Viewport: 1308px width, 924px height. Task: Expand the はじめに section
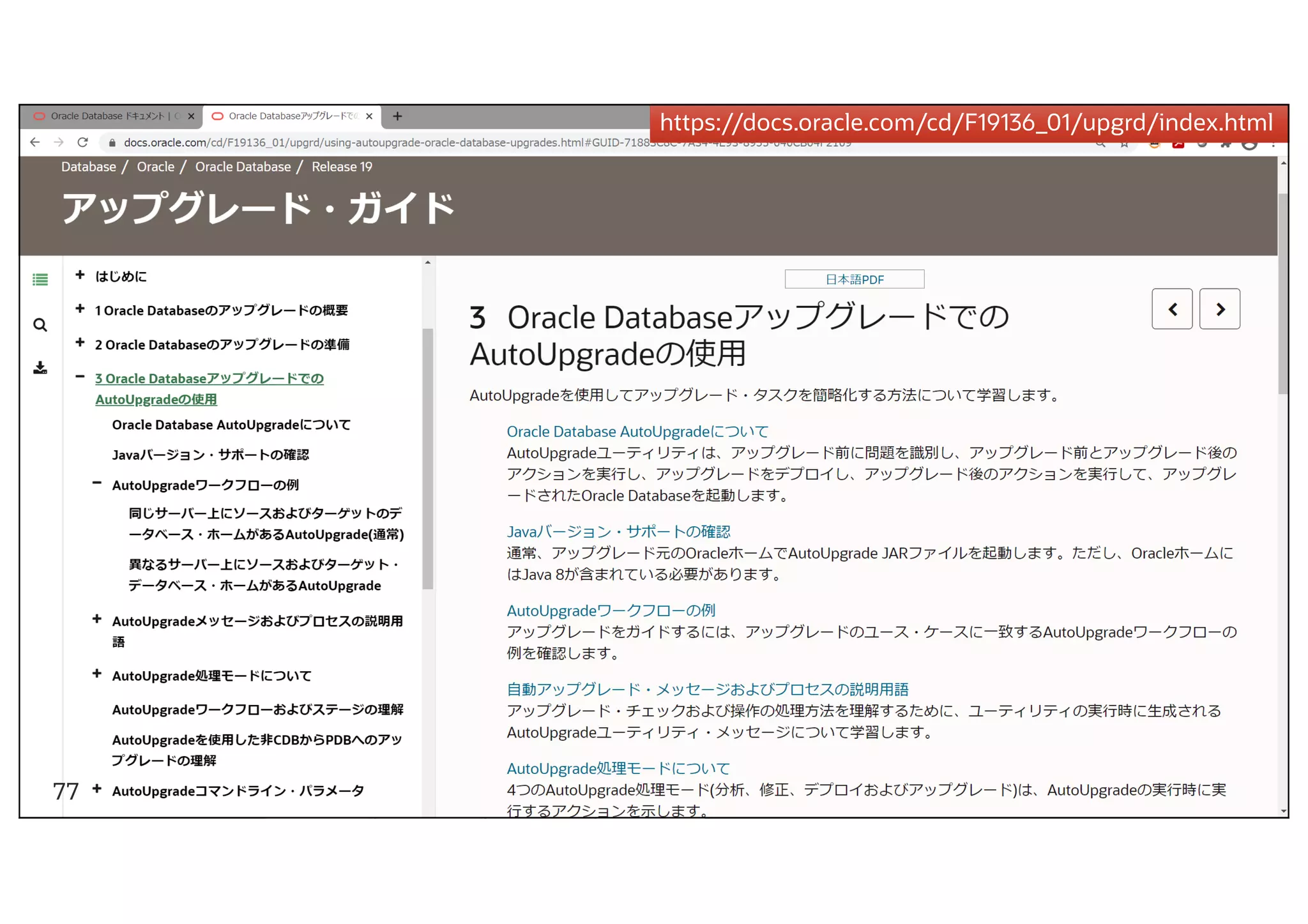(x=80, y=275)
